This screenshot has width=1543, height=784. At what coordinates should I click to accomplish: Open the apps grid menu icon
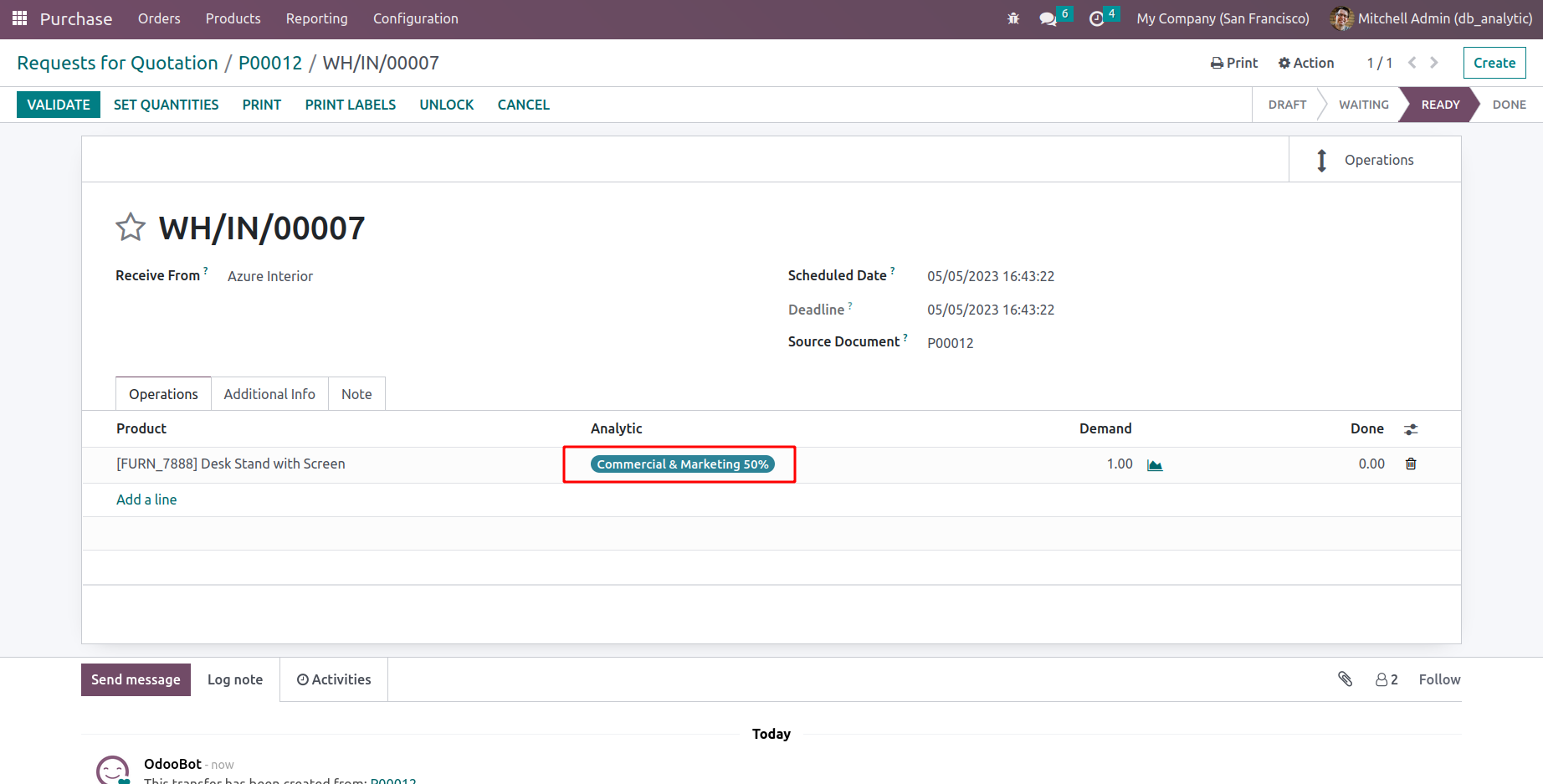tap(20, 18)
